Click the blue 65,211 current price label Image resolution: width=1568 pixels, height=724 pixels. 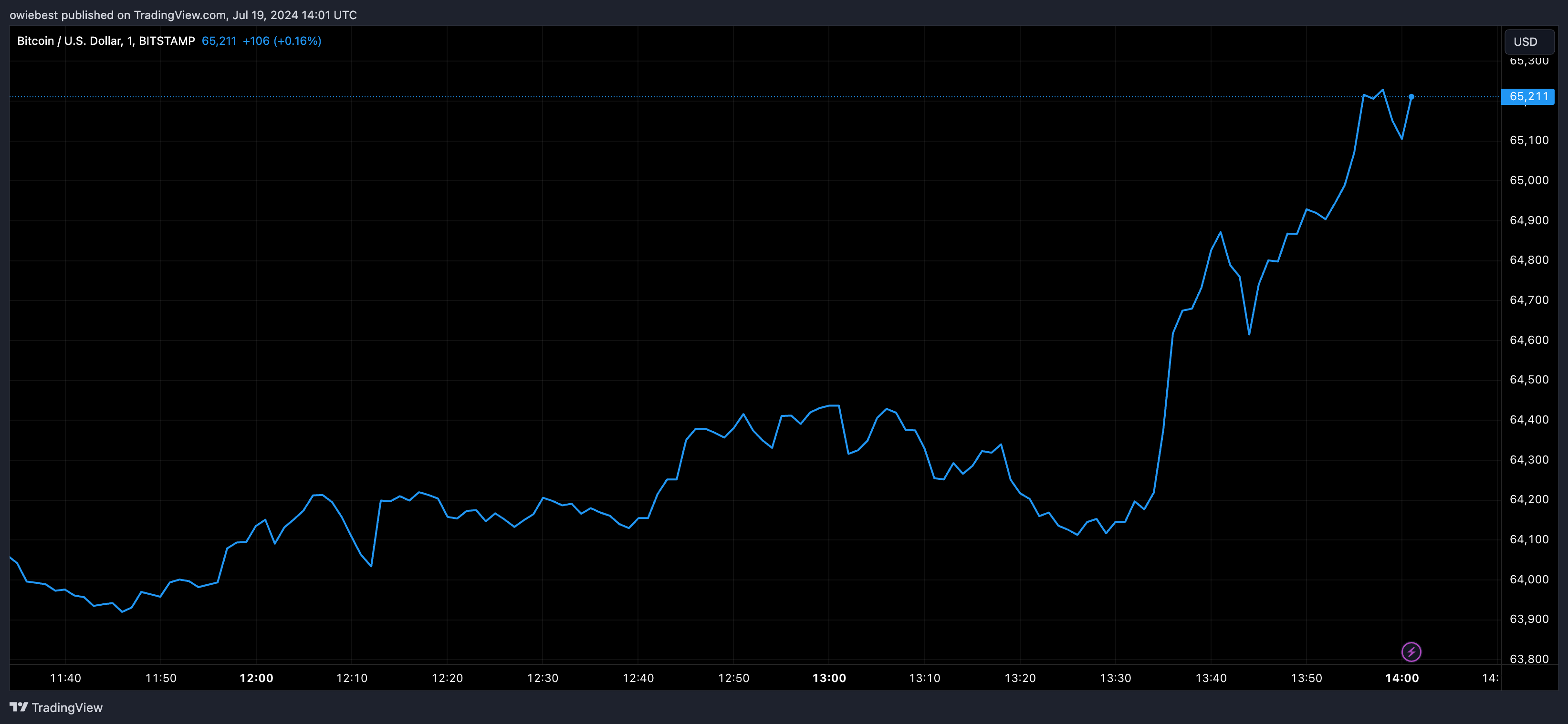point(1528,96)
